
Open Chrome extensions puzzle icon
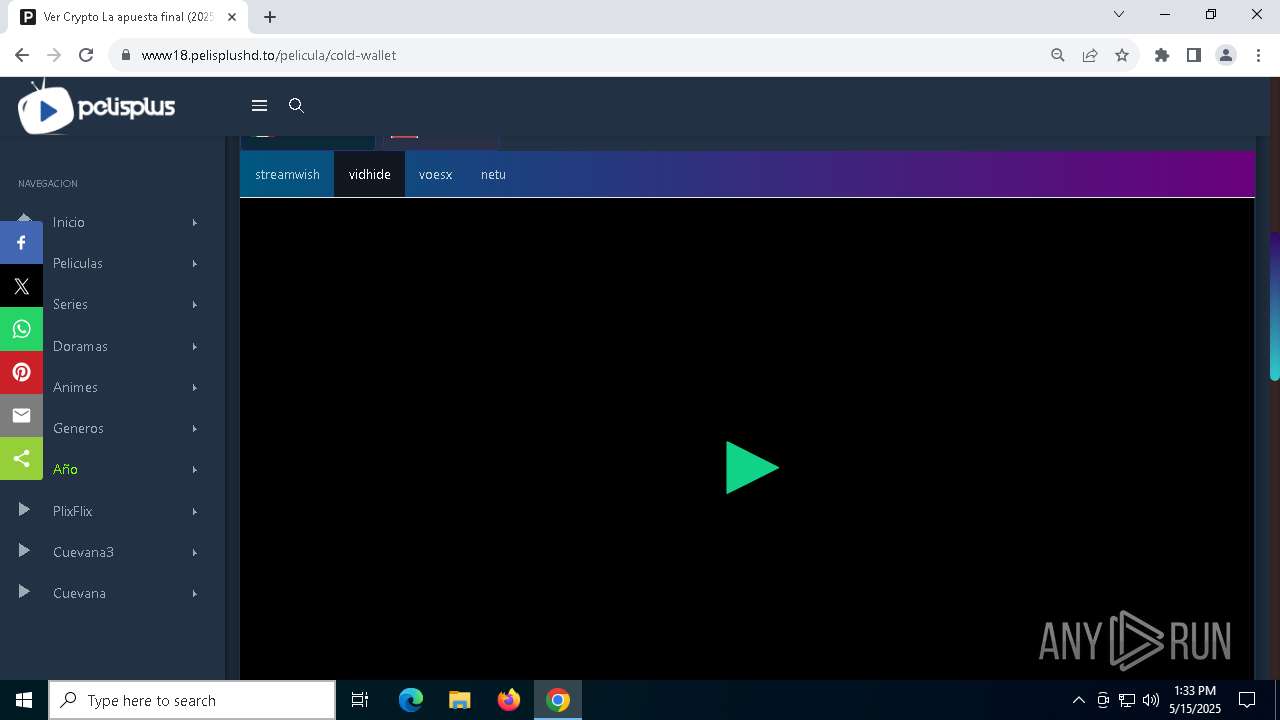coord(1161,55)
